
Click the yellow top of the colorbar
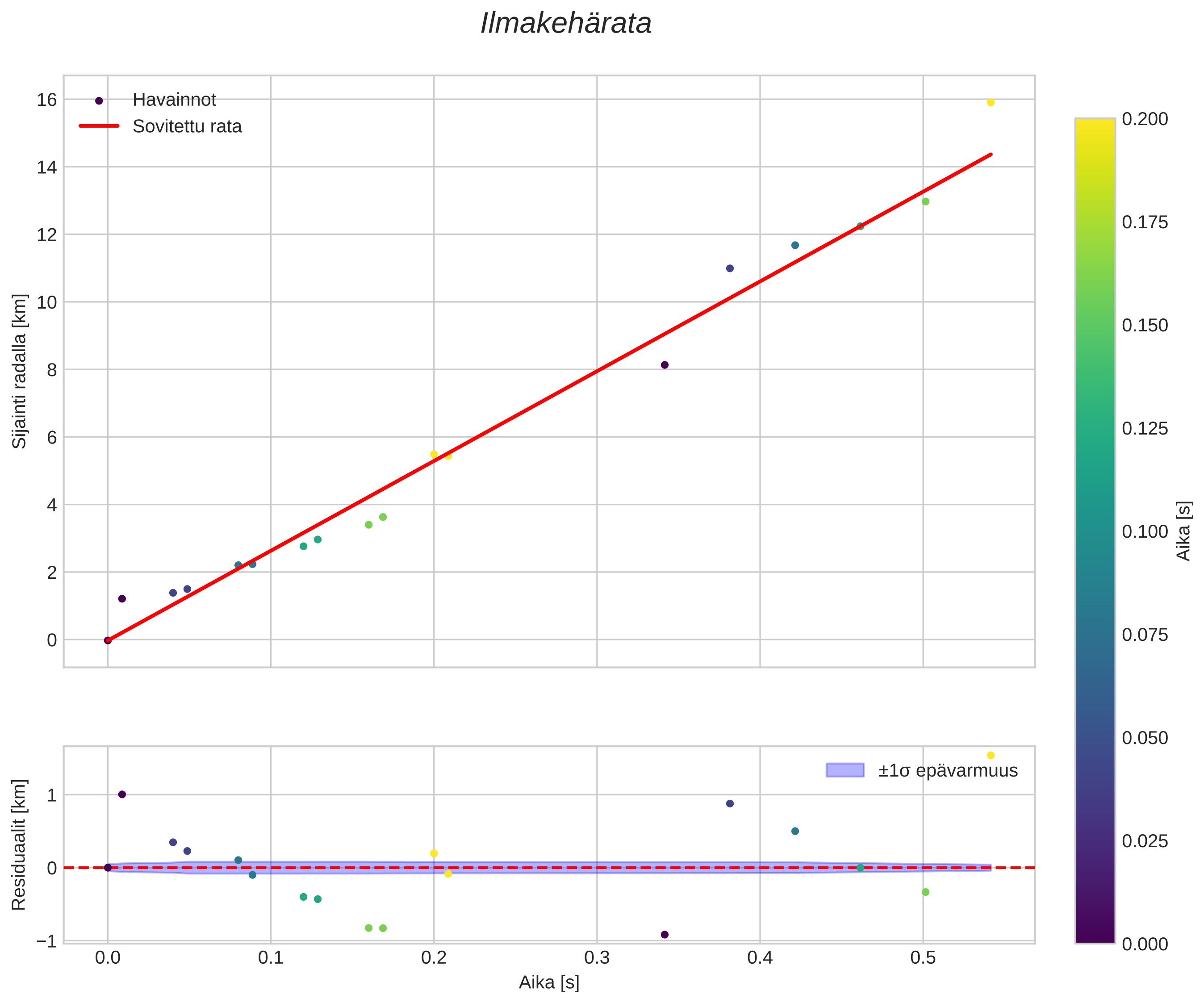(1095, 129)
